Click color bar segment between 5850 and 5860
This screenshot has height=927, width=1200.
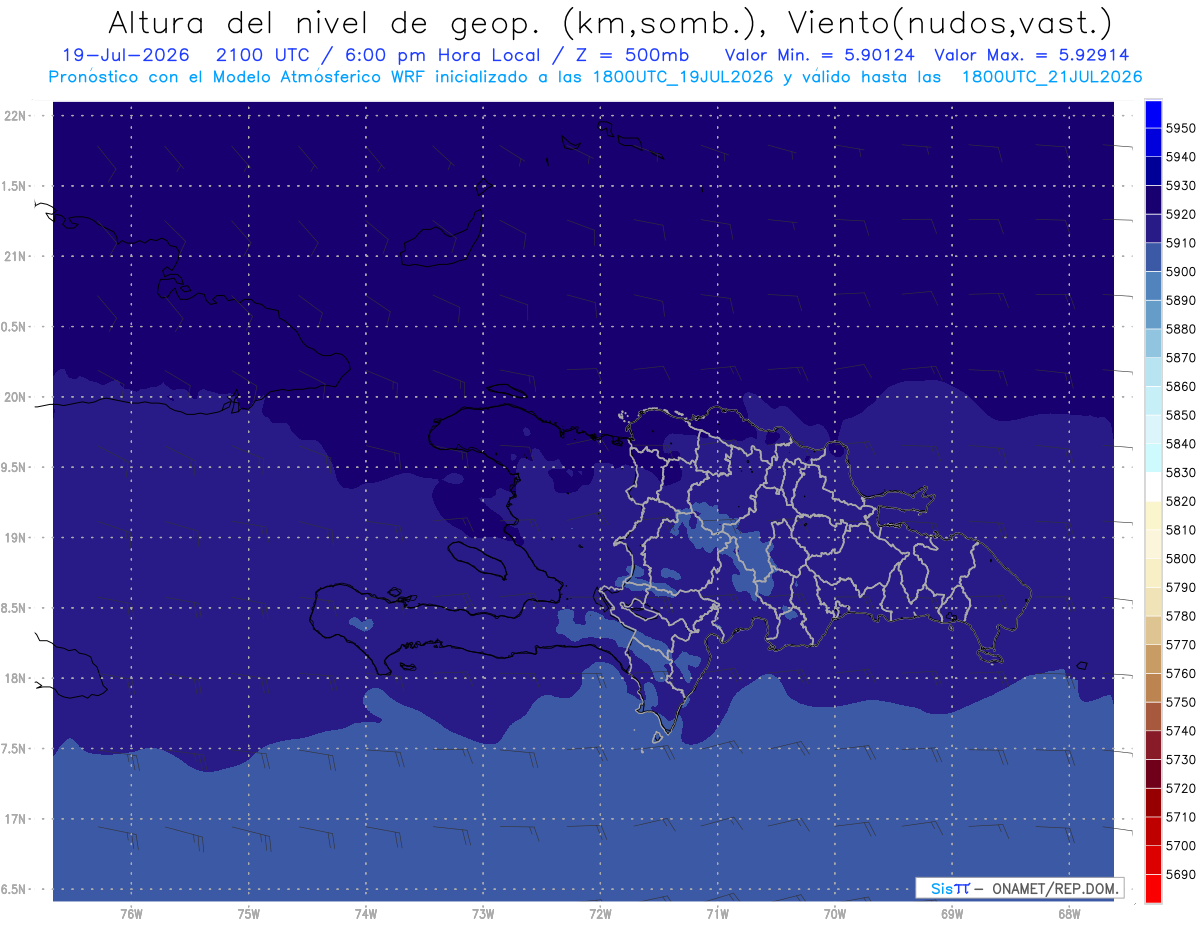pos(1153,401)
